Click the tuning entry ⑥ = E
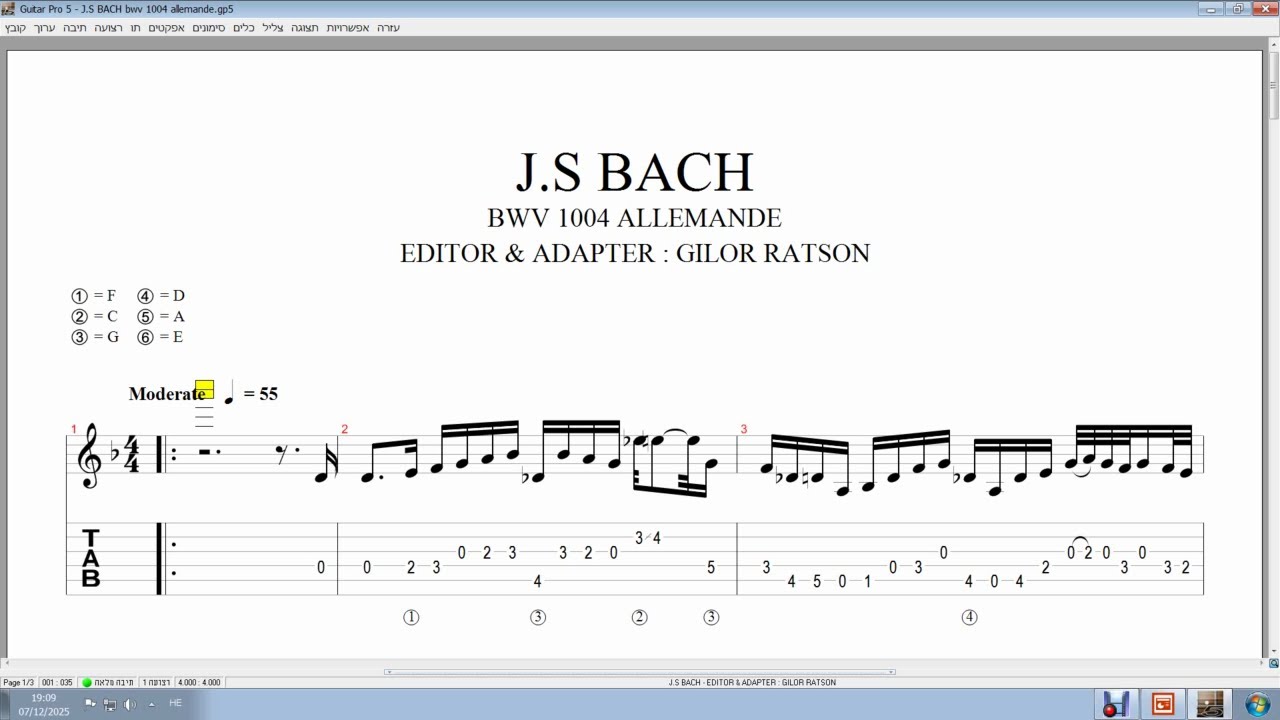The image size is (1280, 720). tap(160, 337)
